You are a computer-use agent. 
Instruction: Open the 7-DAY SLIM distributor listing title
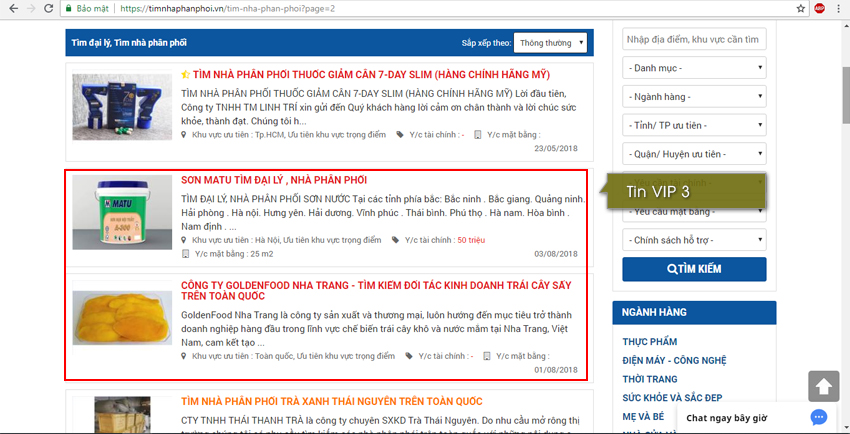[x=371, y=74]
